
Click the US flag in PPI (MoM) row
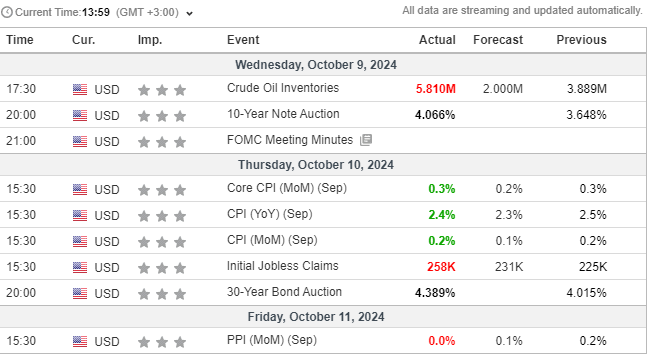click(x=80, y=341)
